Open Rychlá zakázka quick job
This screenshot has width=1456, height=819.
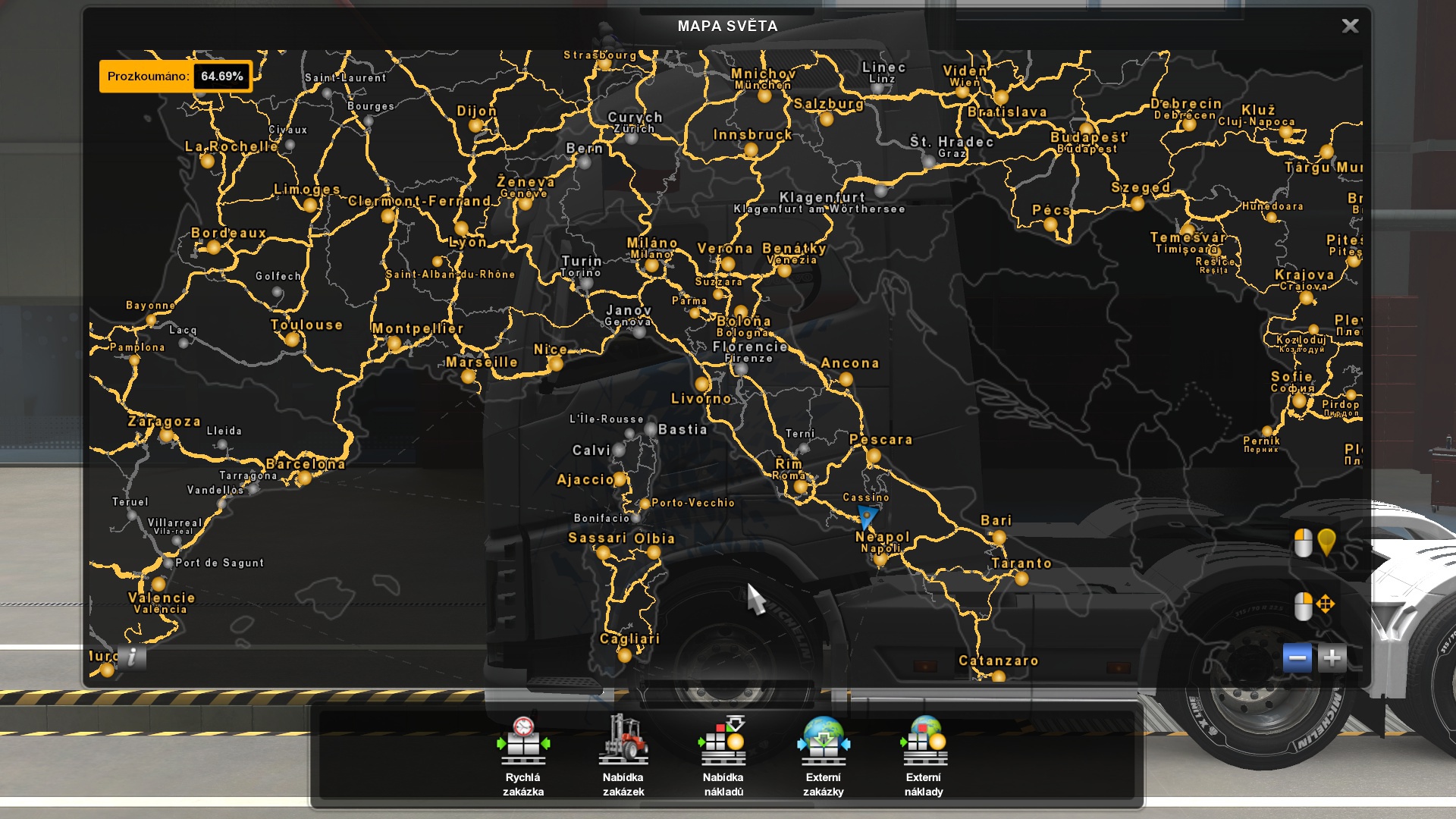click(x=522, y=754)
